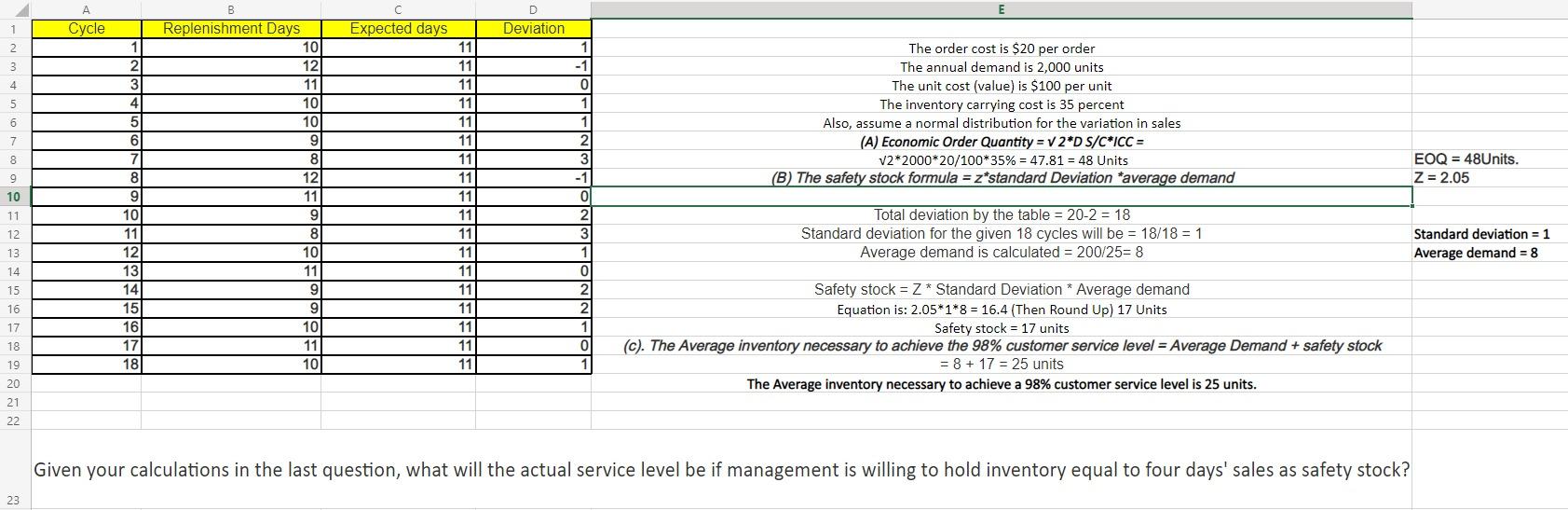Click 'Standard deviation = 1' note
Screen dimensions: 1568x510
coord(1481,234)
